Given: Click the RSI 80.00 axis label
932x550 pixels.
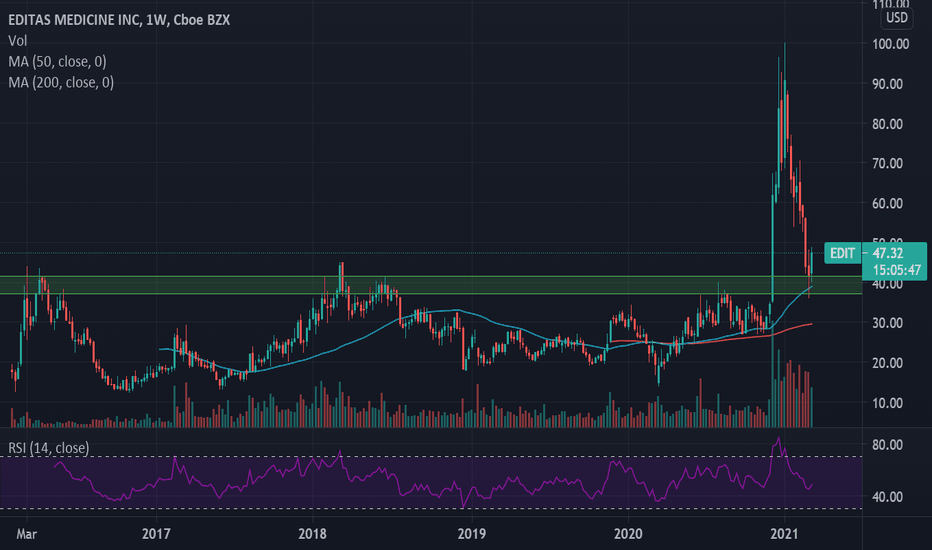Looking at the screenshot, I should (x=887, y=445).
